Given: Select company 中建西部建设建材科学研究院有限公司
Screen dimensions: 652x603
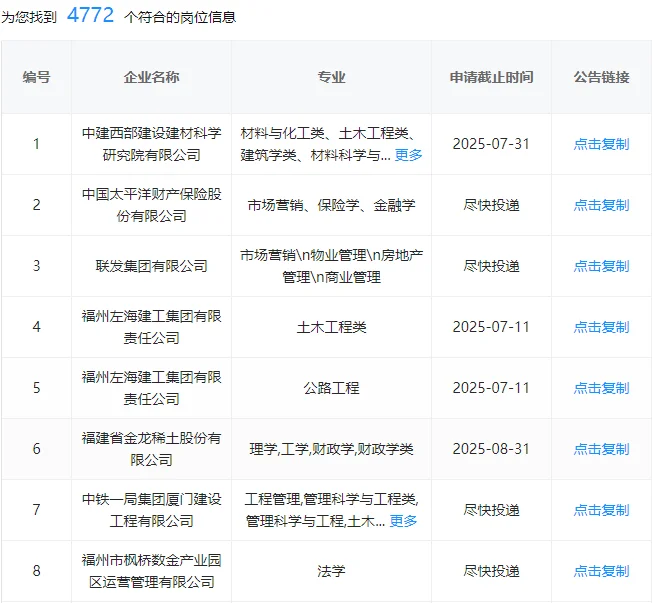Looking at the screenshot, I should click(x=151, y=144).
